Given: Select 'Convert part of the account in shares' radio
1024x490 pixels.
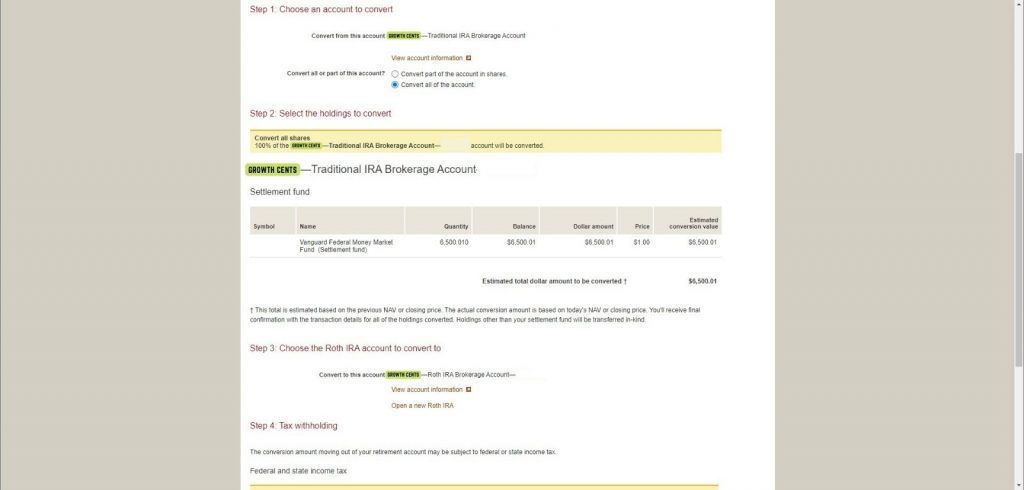Looking at the screenshot, I should pos(394,74).
